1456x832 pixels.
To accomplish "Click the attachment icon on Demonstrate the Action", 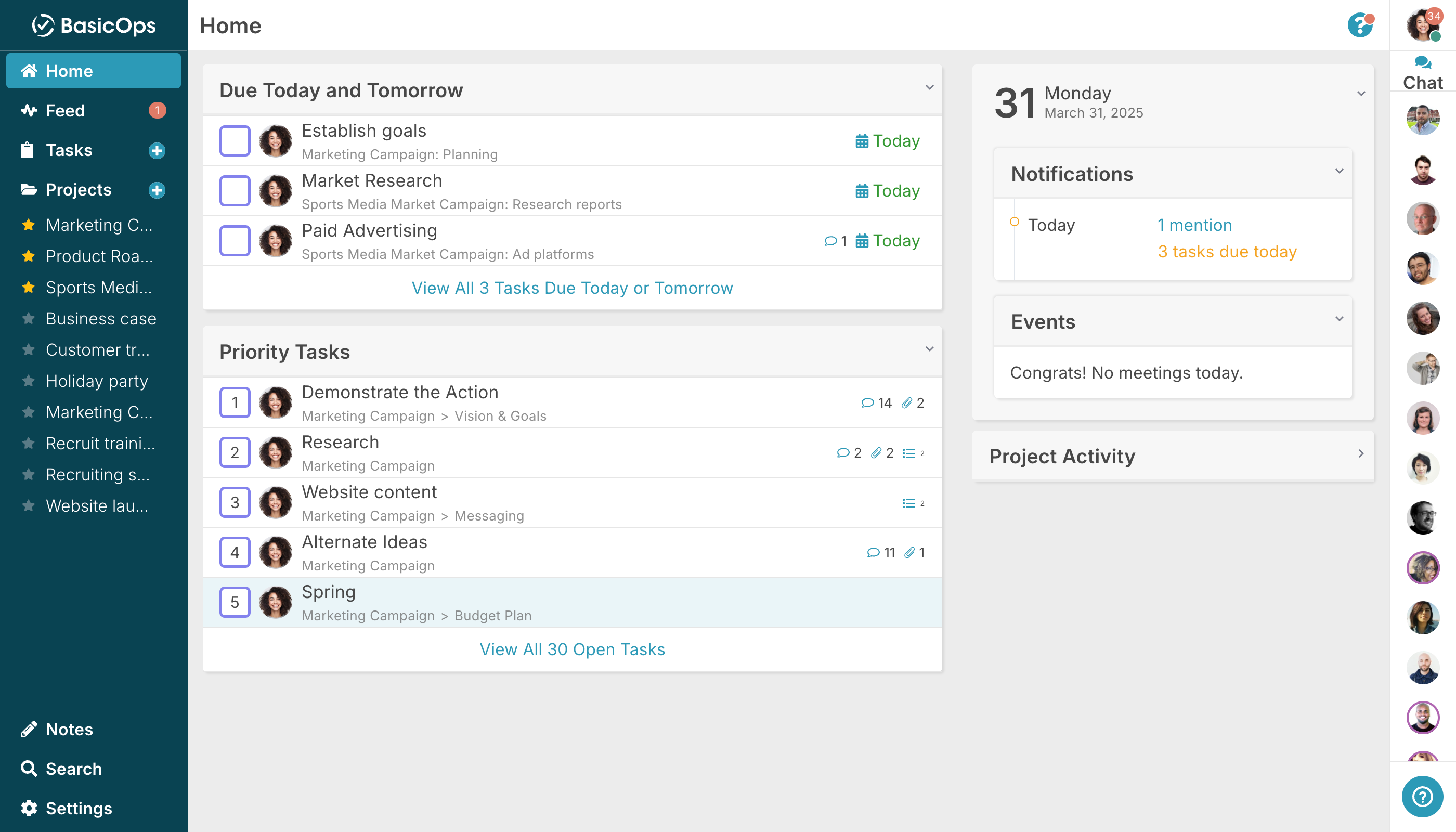I will click(x=907, y=403).
